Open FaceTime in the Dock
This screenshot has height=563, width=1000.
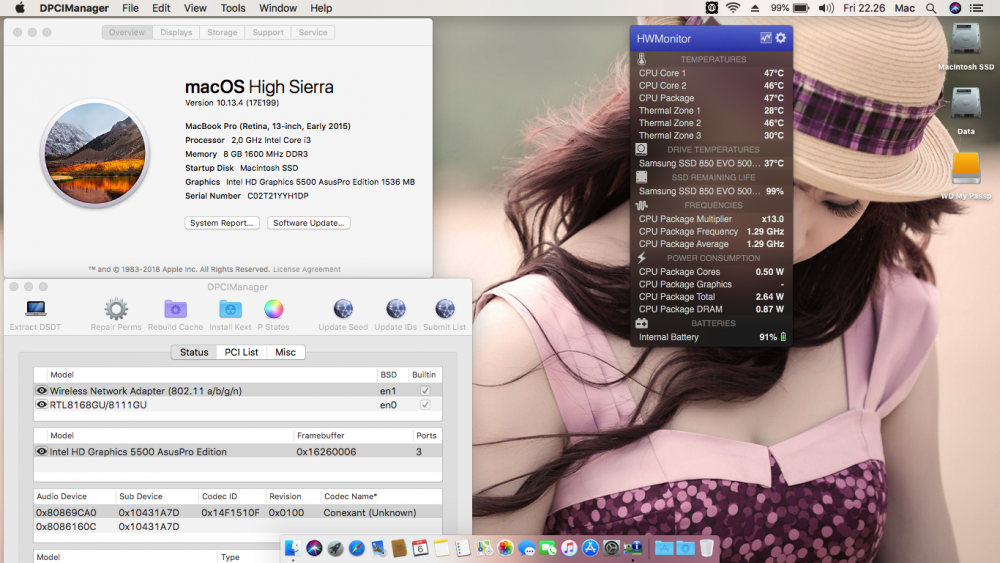click(548, 548)
